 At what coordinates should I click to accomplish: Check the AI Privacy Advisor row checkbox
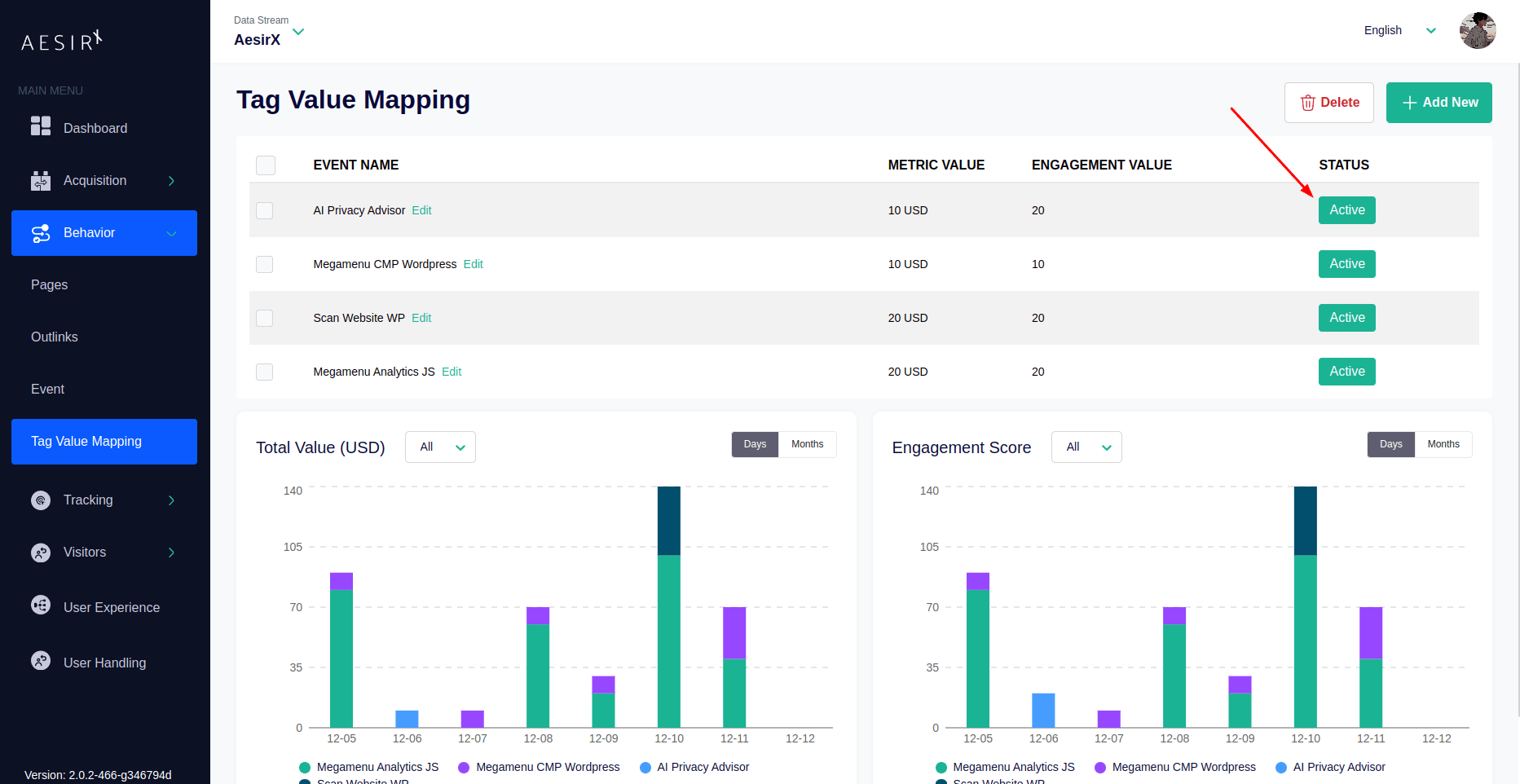[265, 210]
